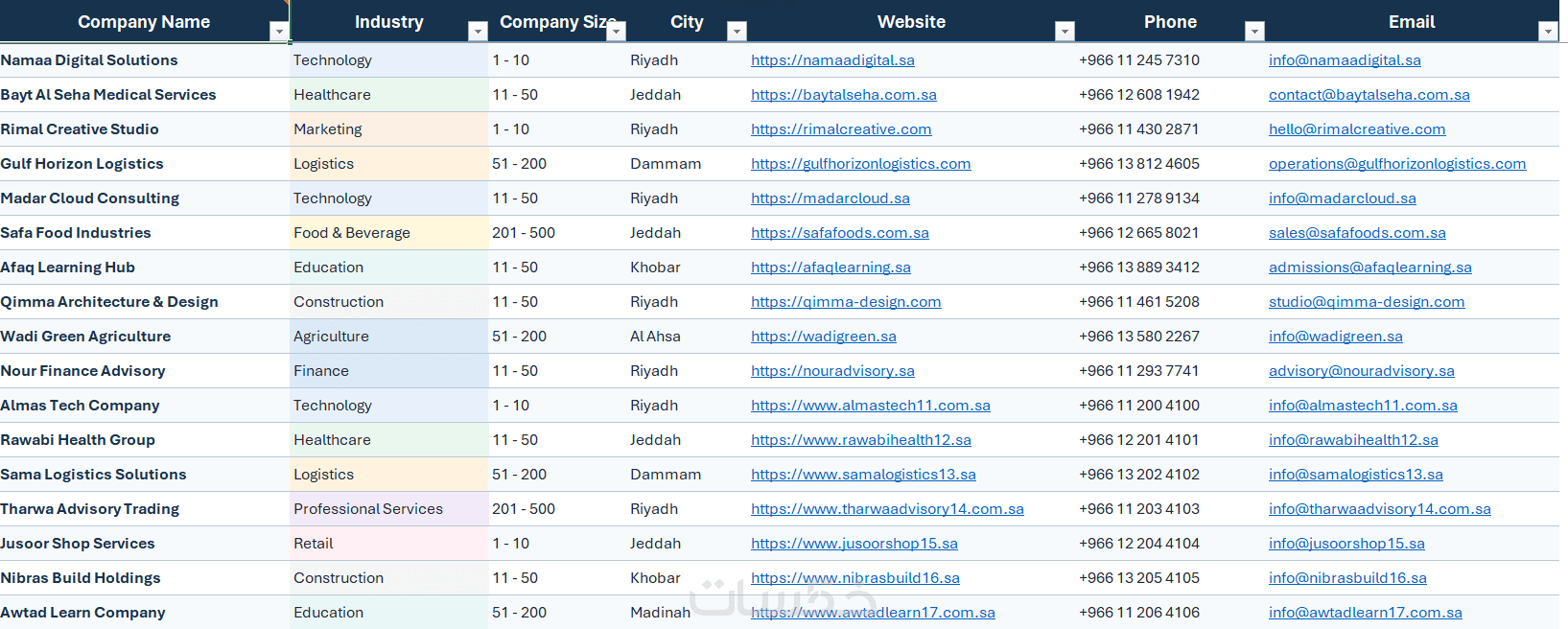The width and height of the screenshot is (1568, 629).
Task: Select the Madar Cloud Consulting cell
Action: tap(145, 198)
